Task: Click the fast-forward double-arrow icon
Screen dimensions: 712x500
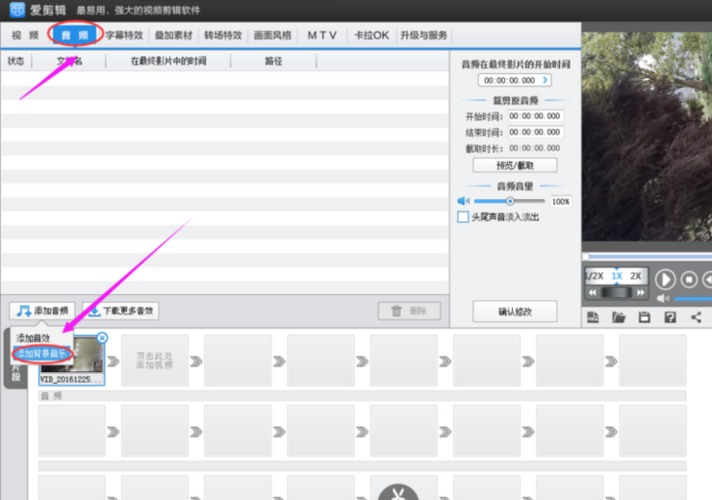Action: pyautogui.click(x=641, y=292)
